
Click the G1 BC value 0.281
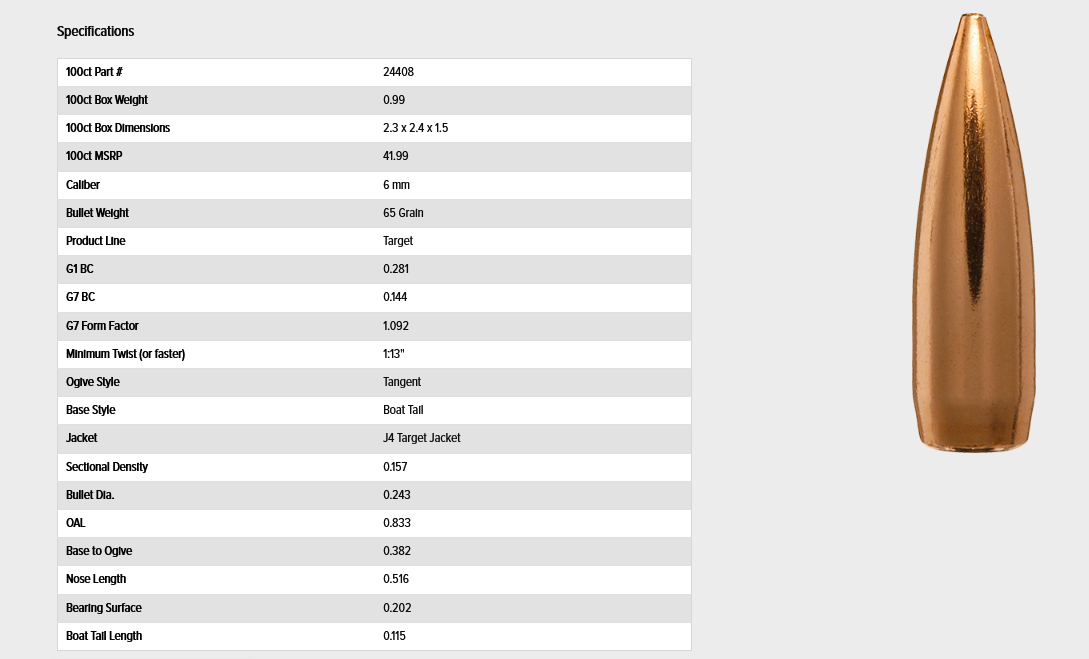pyautogui.click(x=395, y=269)
